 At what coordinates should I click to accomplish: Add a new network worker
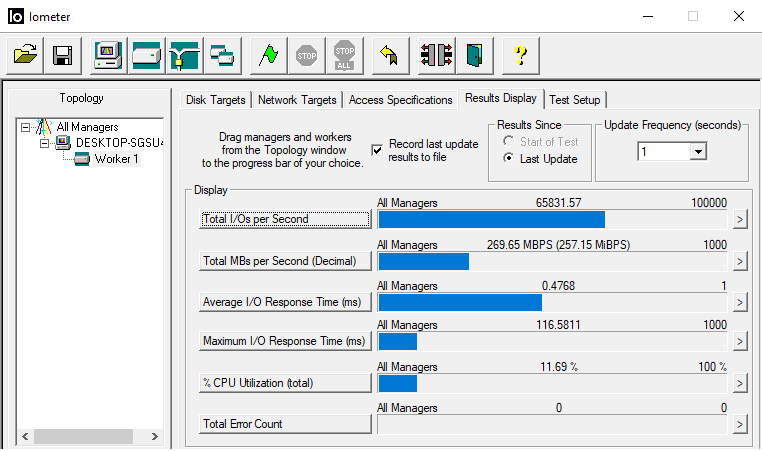184,55
